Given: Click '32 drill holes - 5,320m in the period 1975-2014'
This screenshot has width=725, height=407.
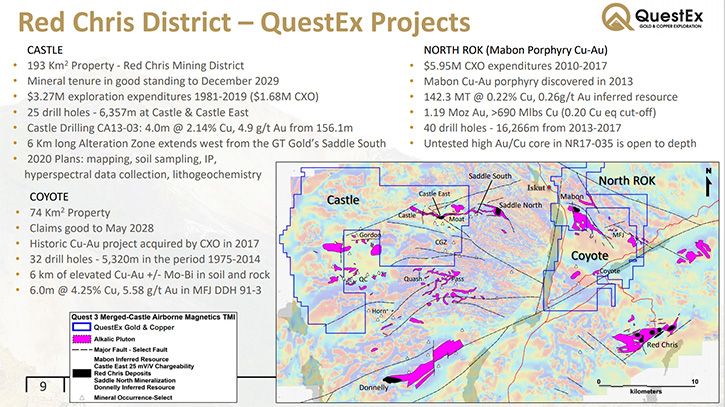Looking at the screenshot, I should tap(145, 259).
